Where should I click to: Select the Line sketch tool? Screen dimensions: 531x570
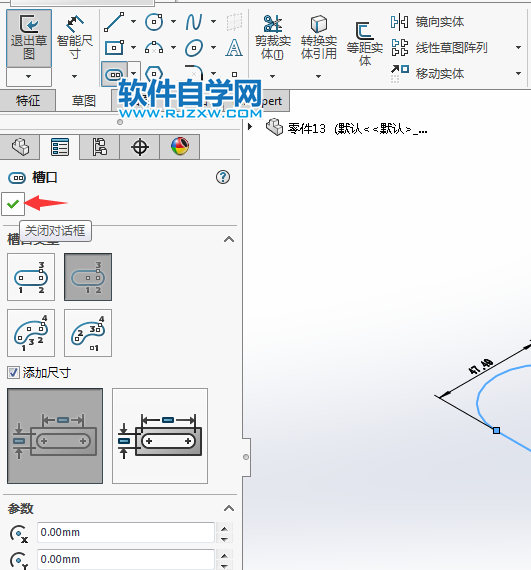pyautogui.click(x=114, y=22)
